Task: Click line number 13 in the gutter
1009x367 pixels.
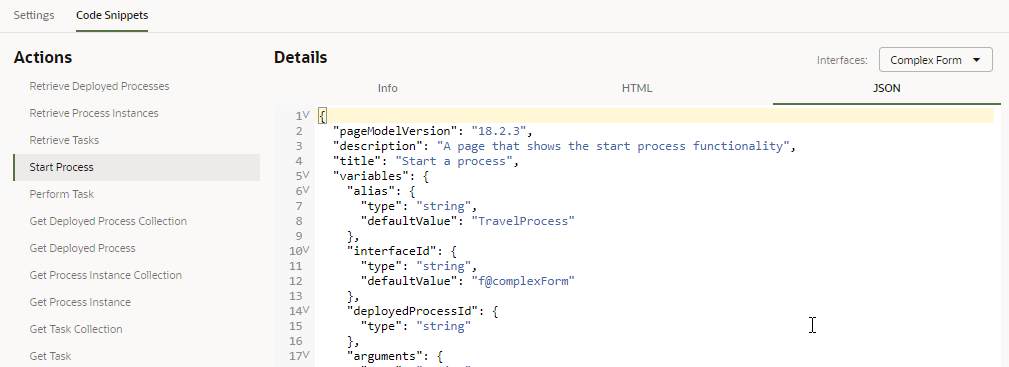Action: pos(296,296)
